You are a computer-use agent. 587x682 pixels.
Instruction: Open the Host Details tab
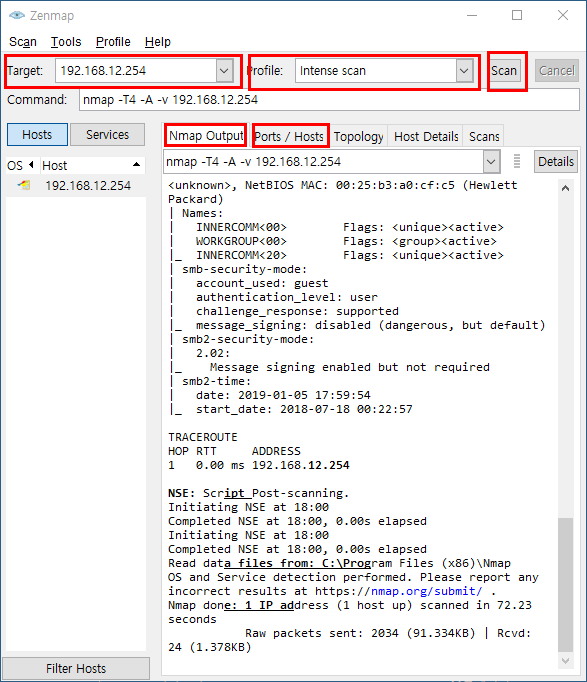(x=426, y=137)
